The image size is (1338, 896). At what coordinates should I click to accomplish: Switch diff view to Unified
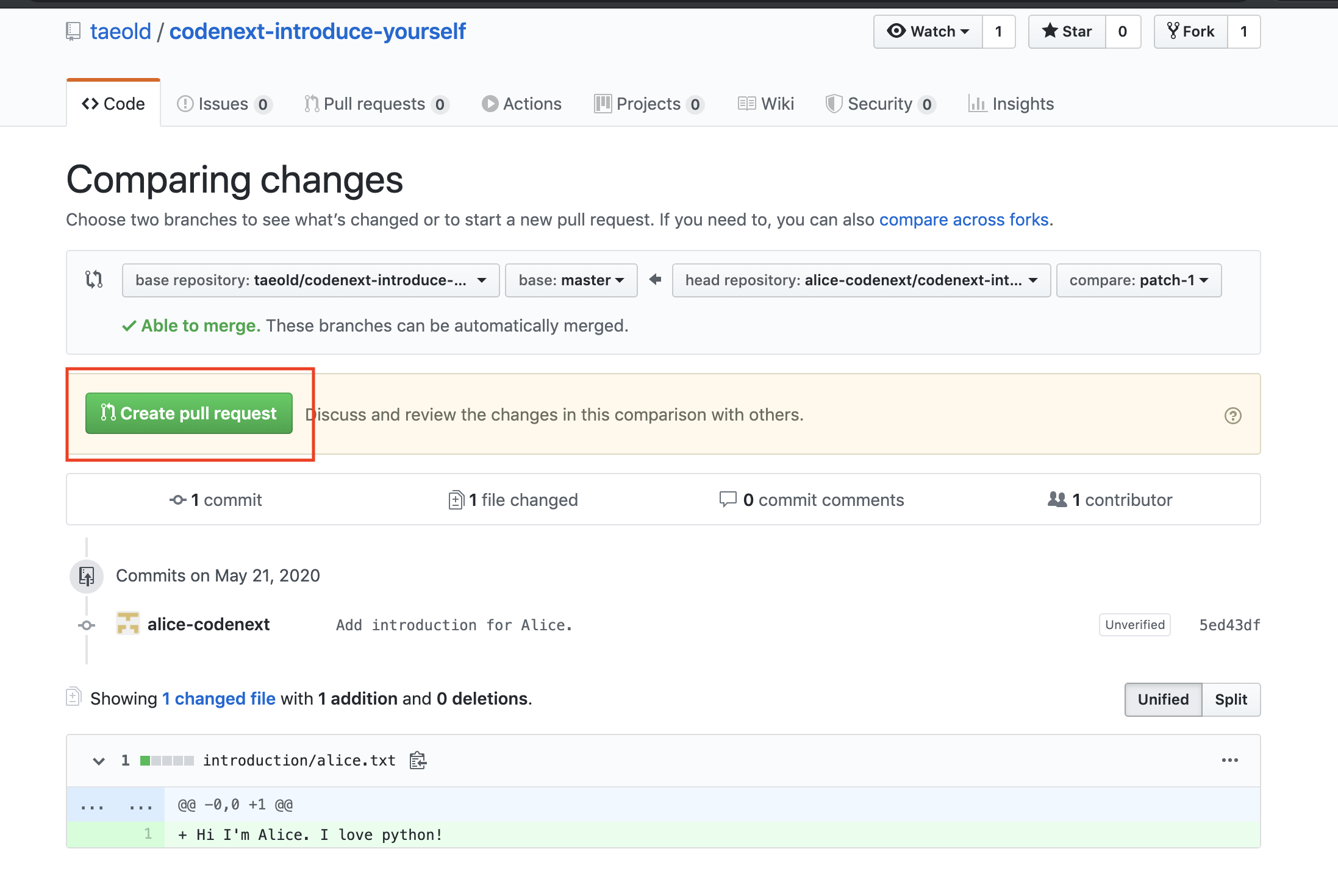[x=1162, y=699]
